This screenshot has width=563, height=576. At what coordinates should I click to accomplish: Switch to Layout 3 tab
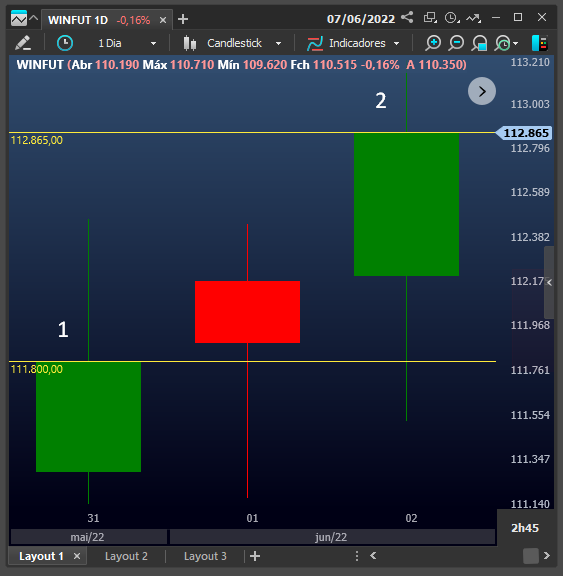pos(205,556)
